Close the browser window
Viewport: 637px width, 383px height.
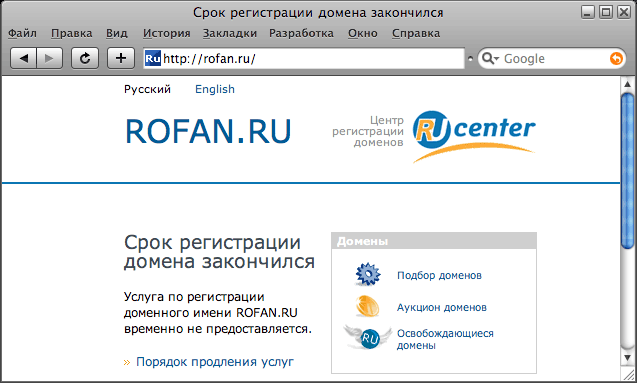[x=624, y=12]
